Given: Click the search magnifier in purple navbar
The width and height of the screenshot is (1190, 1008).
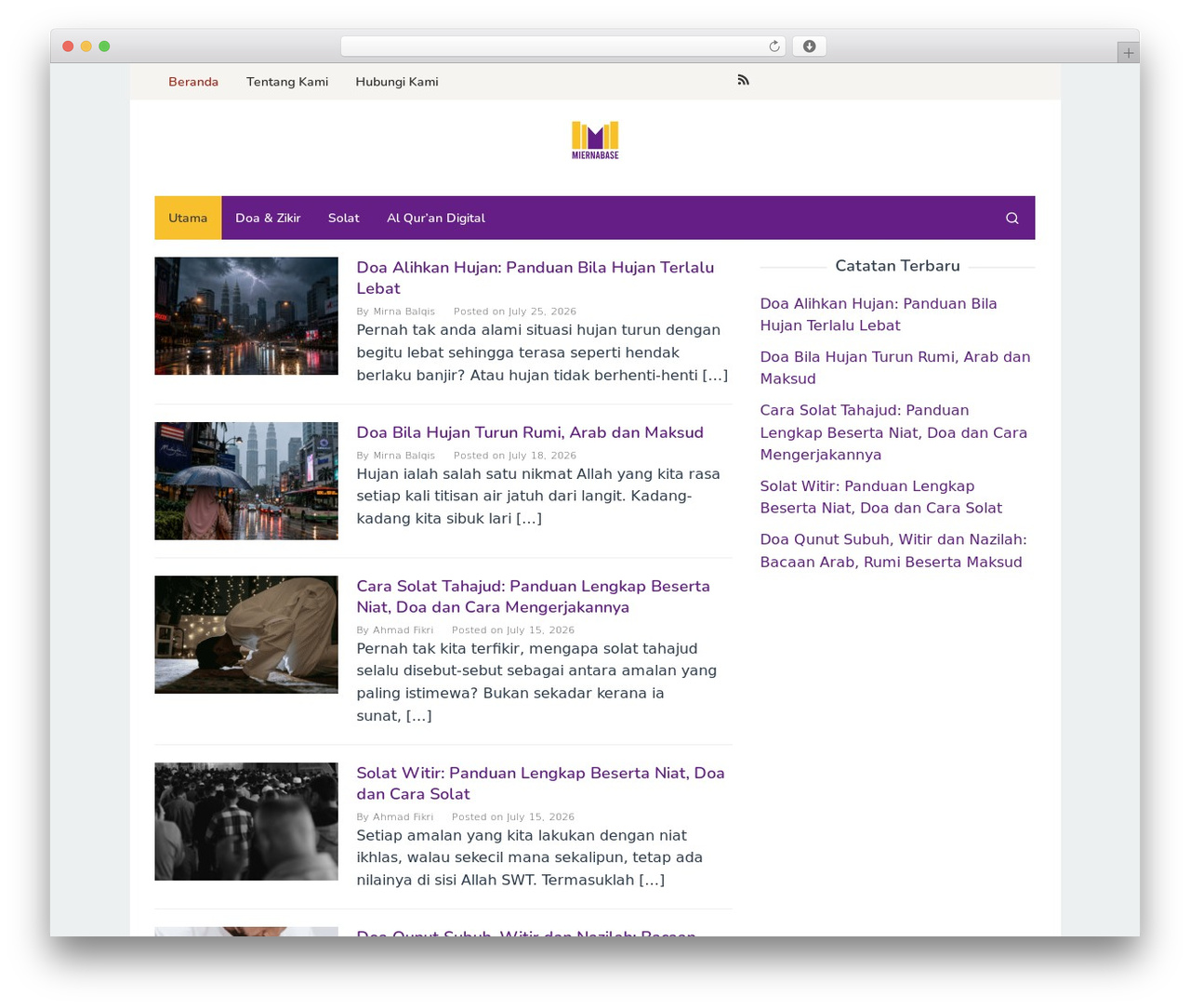Looking at the screenshot, I should [x=1011, y=219].
